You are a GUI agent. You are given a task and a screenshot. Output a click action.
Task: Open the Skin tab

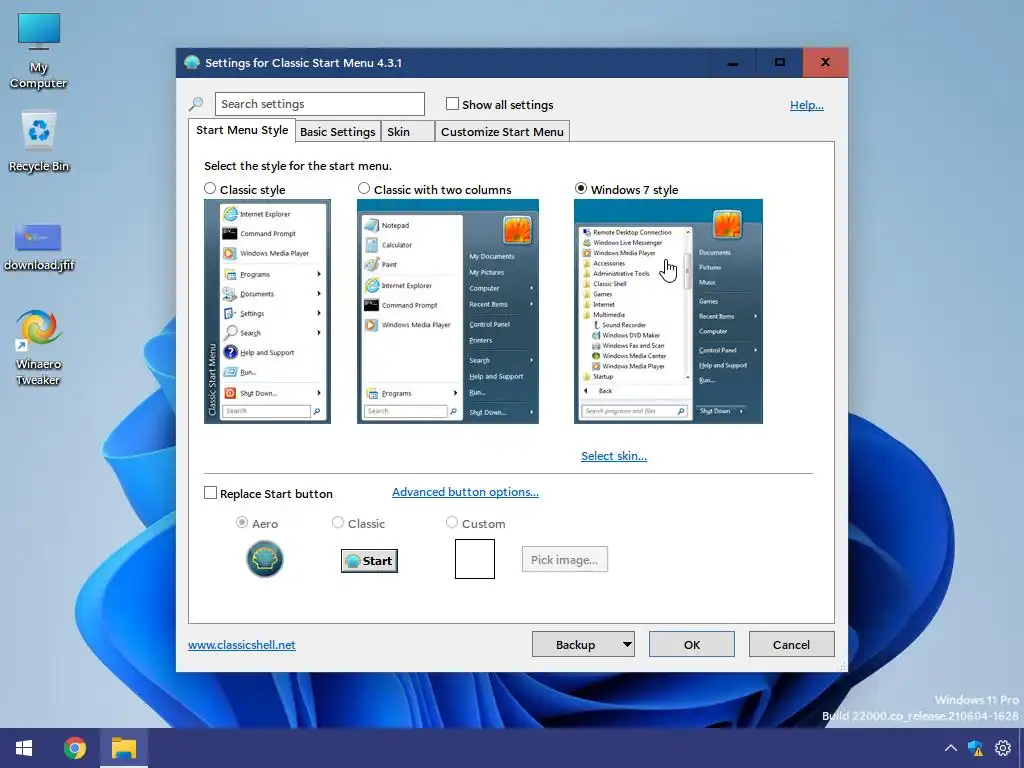click(x=407, y=131)
